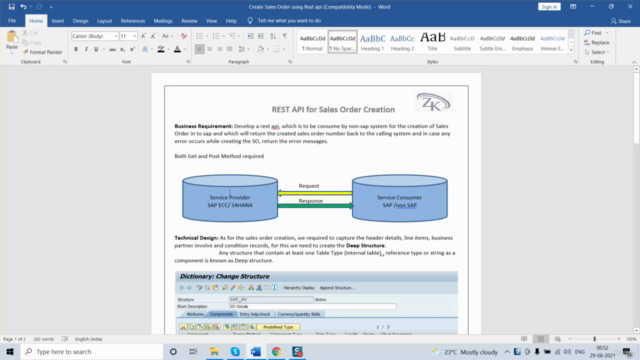
Task: Align text right
Action: 220,49
